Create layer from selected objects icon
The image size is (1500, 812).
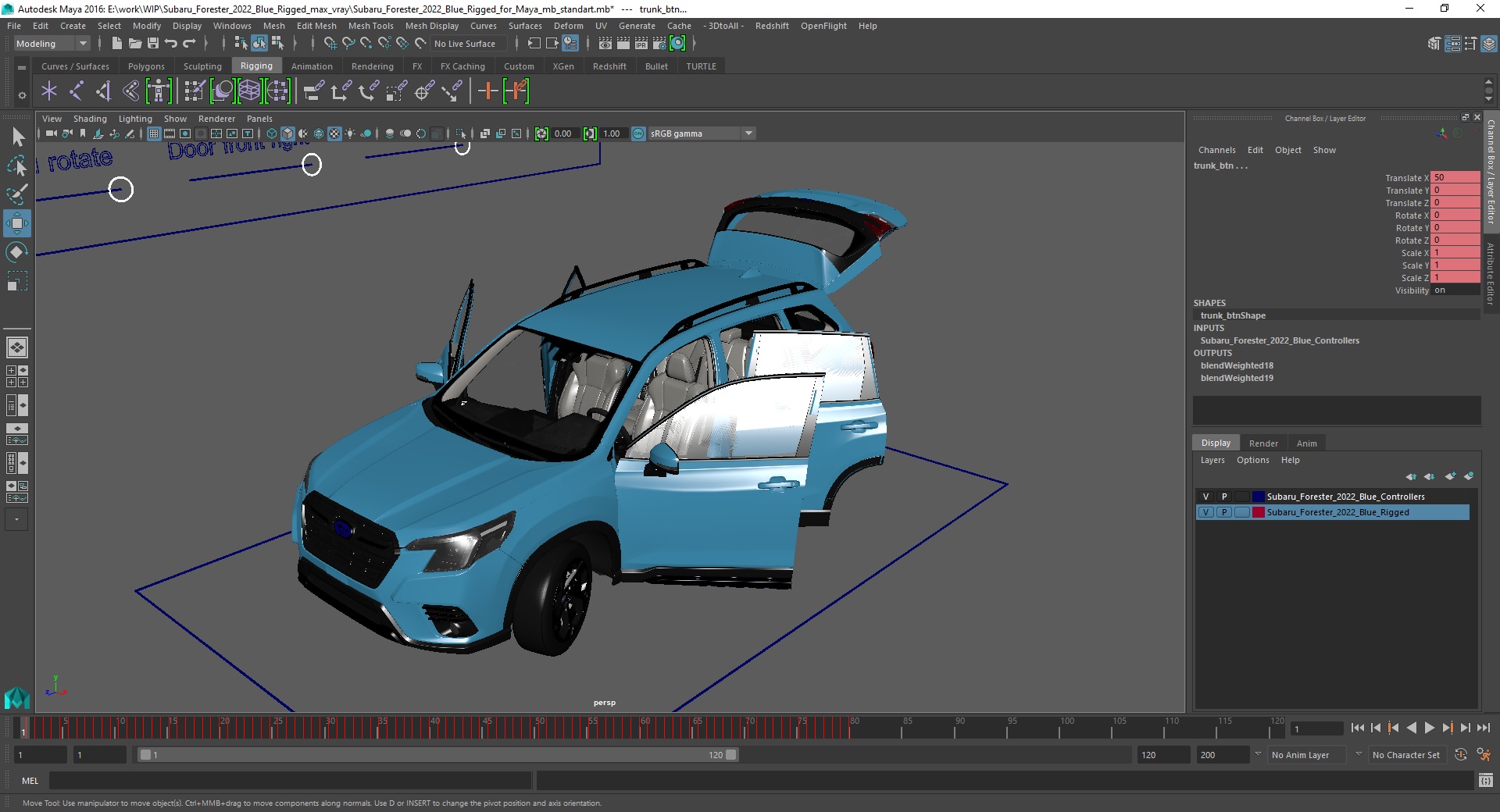pyautogui.click(x=1469, y=476)
